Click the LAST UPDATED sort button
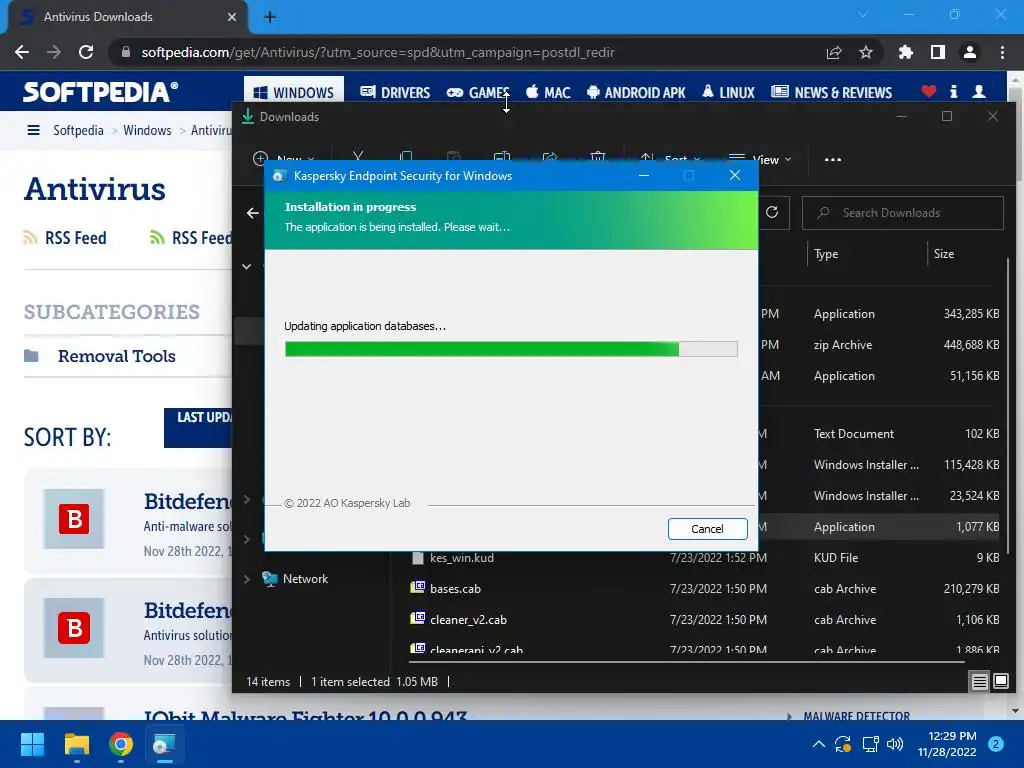The width and height of the screenshot is (1024, 768). (x=198, y=428)
